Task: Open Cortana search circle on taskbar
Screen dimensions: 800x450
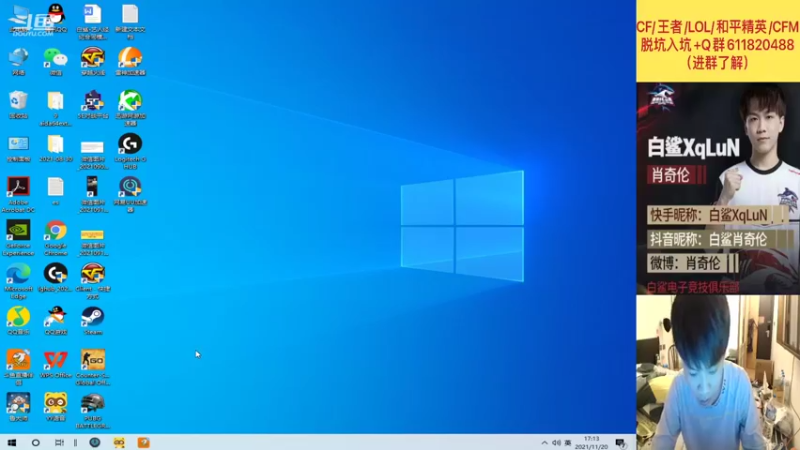Action: pyautogui.click(x=36, y=442)
